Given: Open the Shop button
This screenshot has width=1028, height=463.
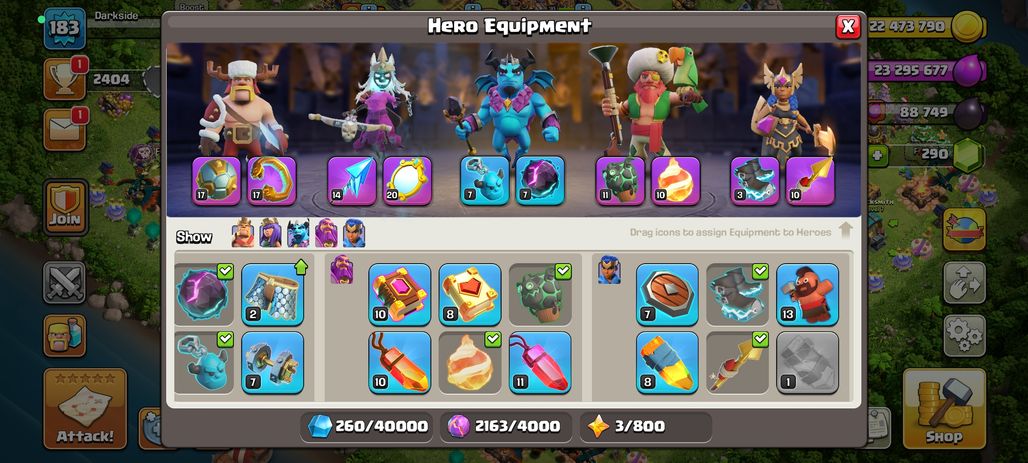Looking at the screenshot, I should pyautogui.click(x=944, y=409).
